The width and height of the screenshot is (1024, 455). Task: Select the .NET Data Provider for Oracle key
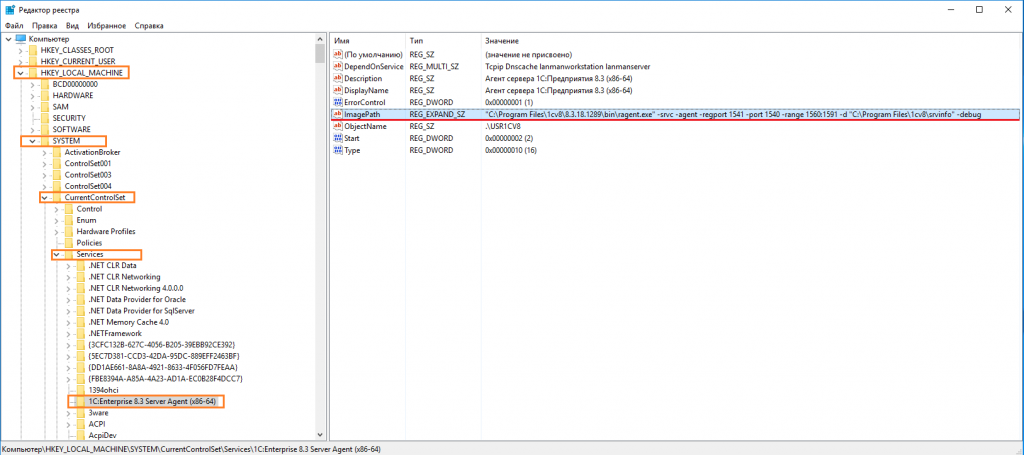[x=137, y=299]
